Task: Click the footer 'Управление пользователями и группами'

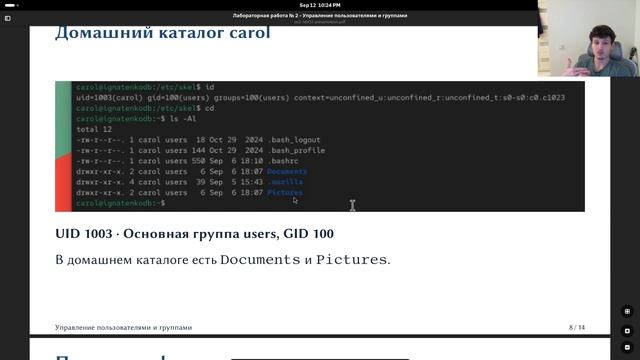Action: pyautogui.click(x=123, y=327)
